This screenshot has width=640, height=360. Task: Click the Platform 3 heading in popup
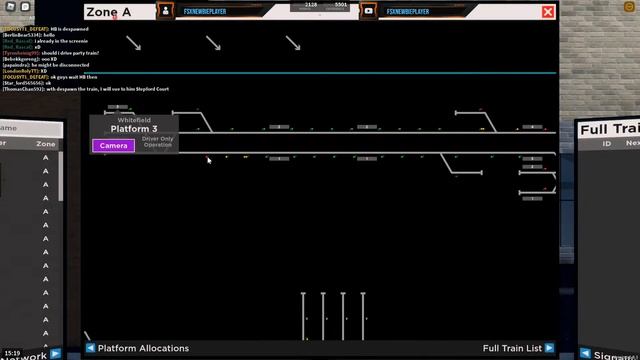pyautogui.click(x=134, y=129)
